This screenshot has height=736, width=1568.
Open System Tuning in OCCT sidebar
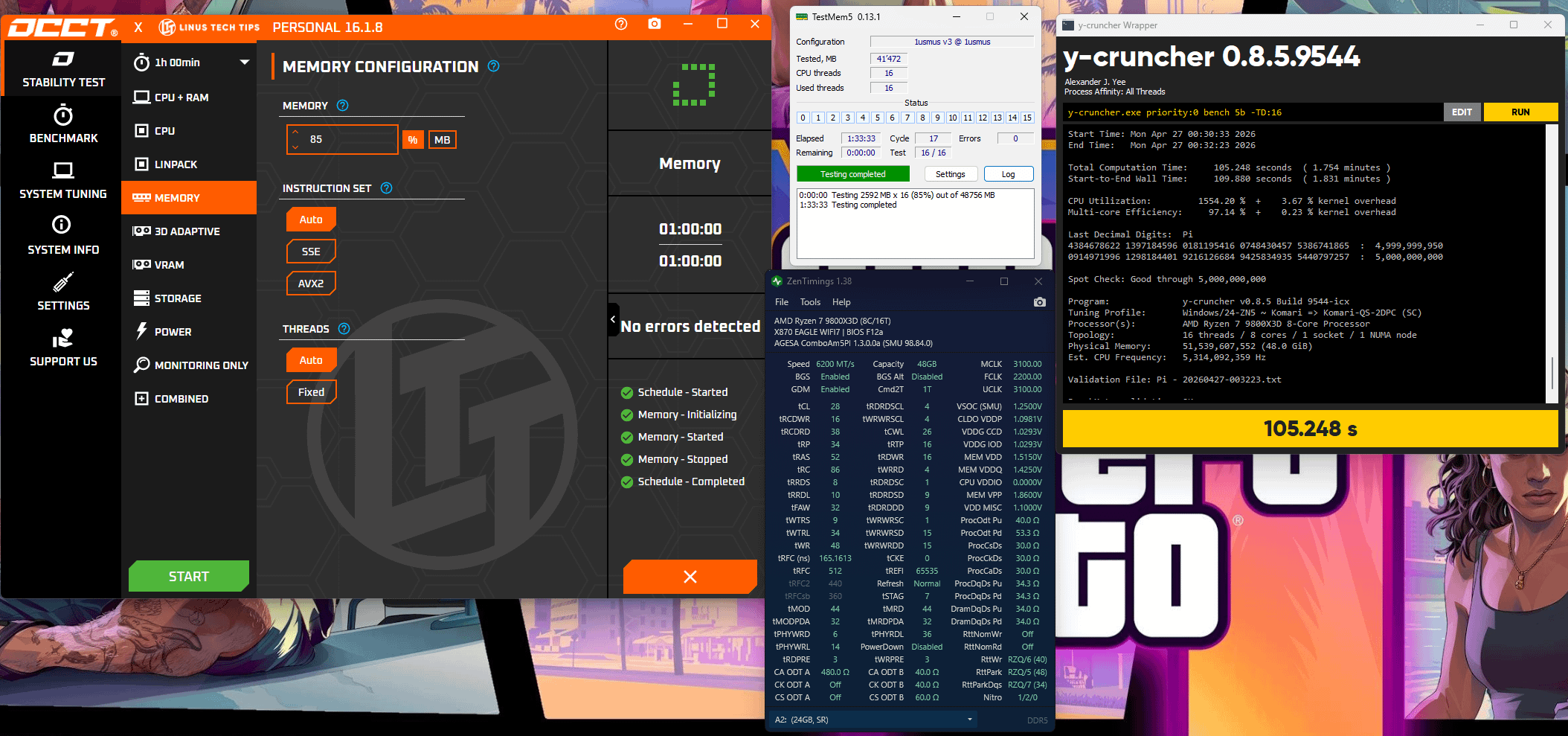63,181
